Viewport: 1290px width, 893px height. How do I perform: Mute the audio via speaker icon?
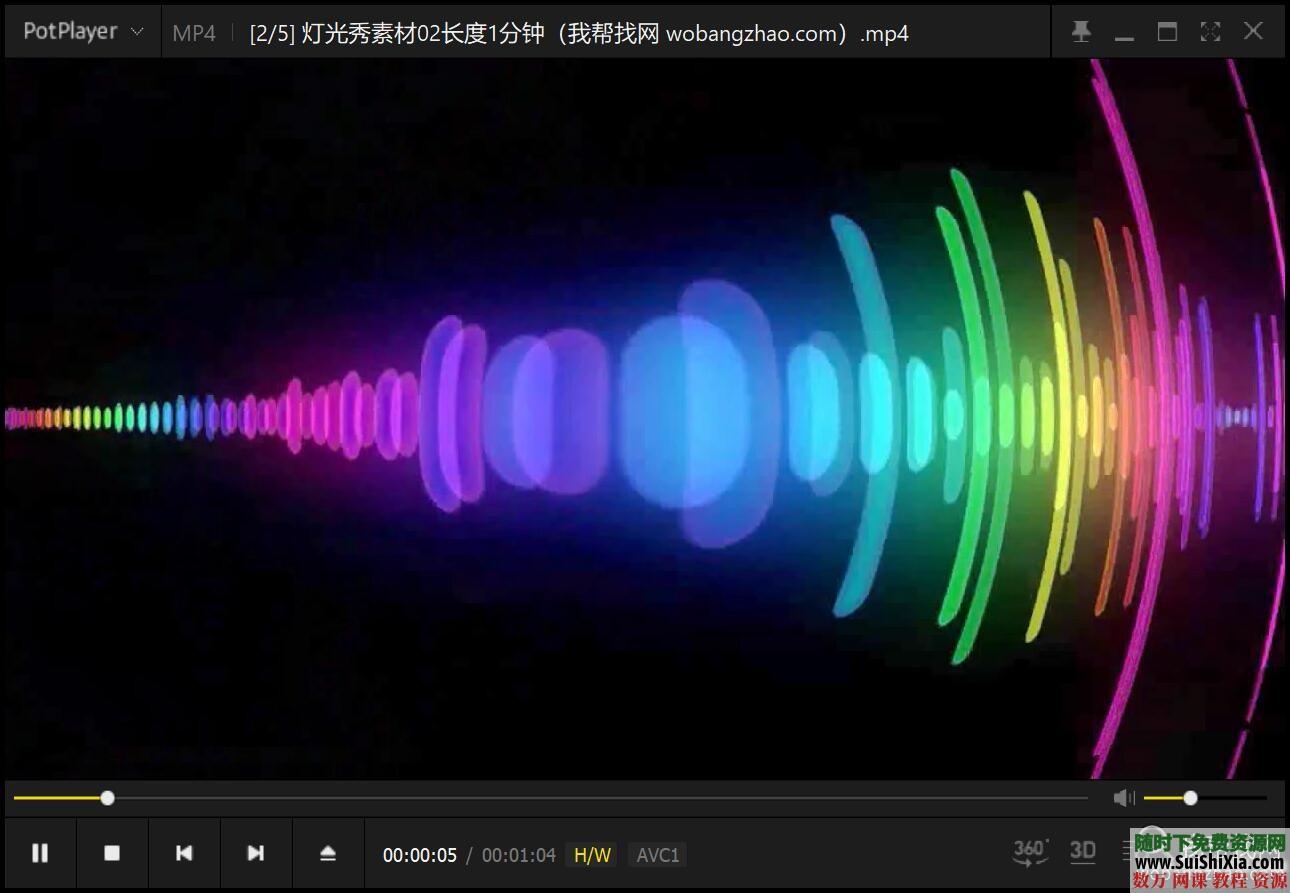[1122, 797]
